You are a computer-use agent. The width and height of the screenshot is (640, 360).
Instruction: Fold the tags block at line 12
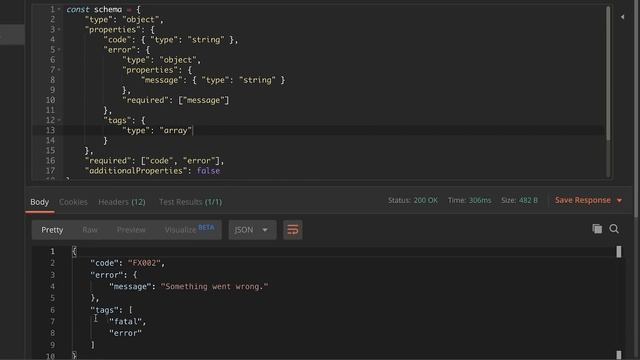point(59,120)
